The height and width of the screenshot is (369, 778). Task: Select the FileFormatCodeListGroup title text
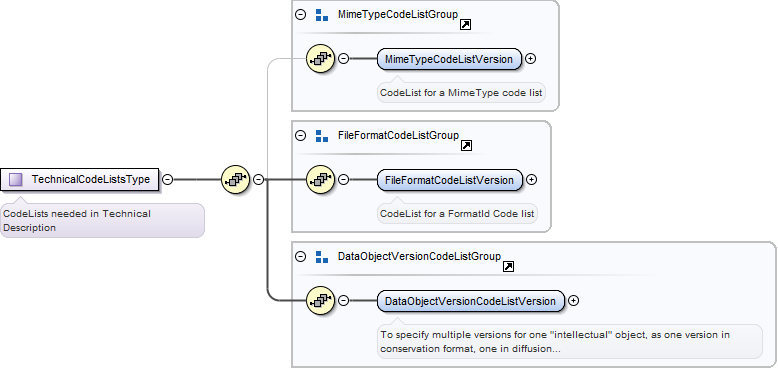[x=398, y=135]
